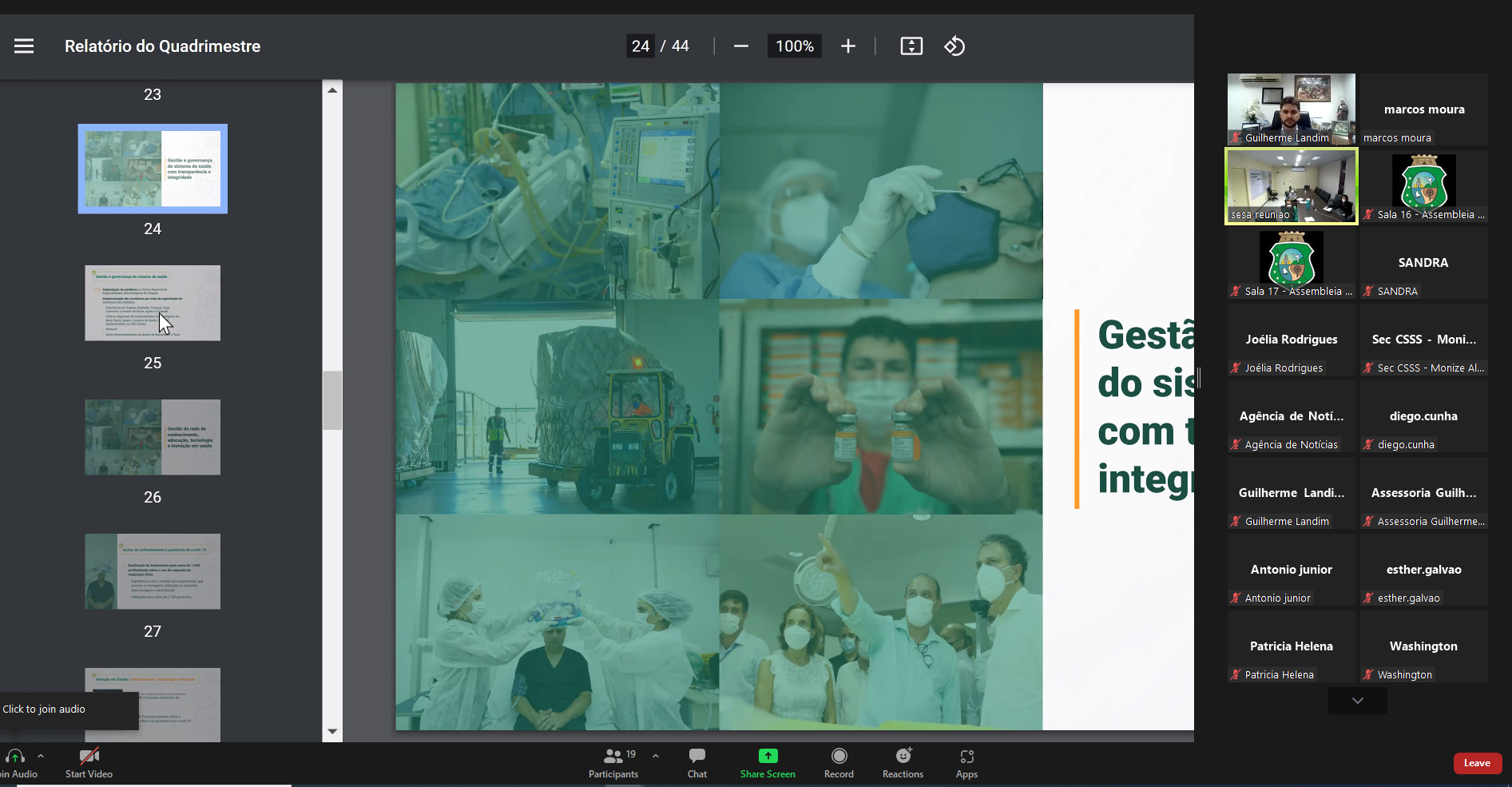Image resolution: width=1512 pixels, height=787 pixels.
Task: Click the page number field showing 24
Action: [x=641, y=46]
